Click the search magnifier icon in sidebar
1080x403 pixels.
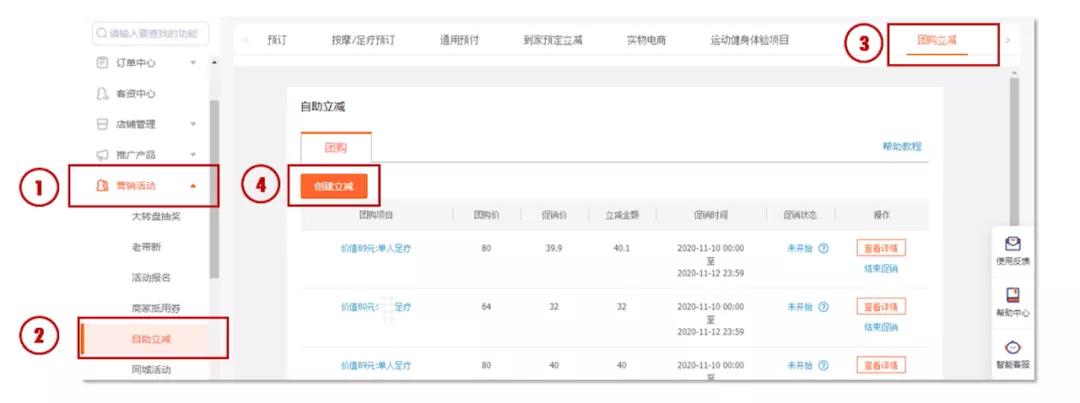[101, 33]
